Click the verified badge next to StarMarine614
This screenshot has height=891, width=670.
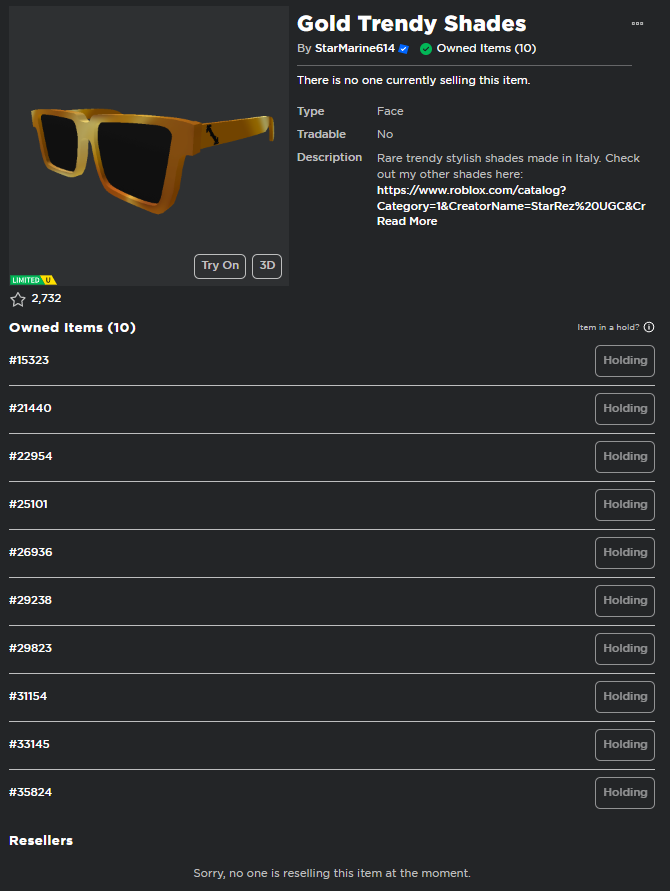coord(403,49)
